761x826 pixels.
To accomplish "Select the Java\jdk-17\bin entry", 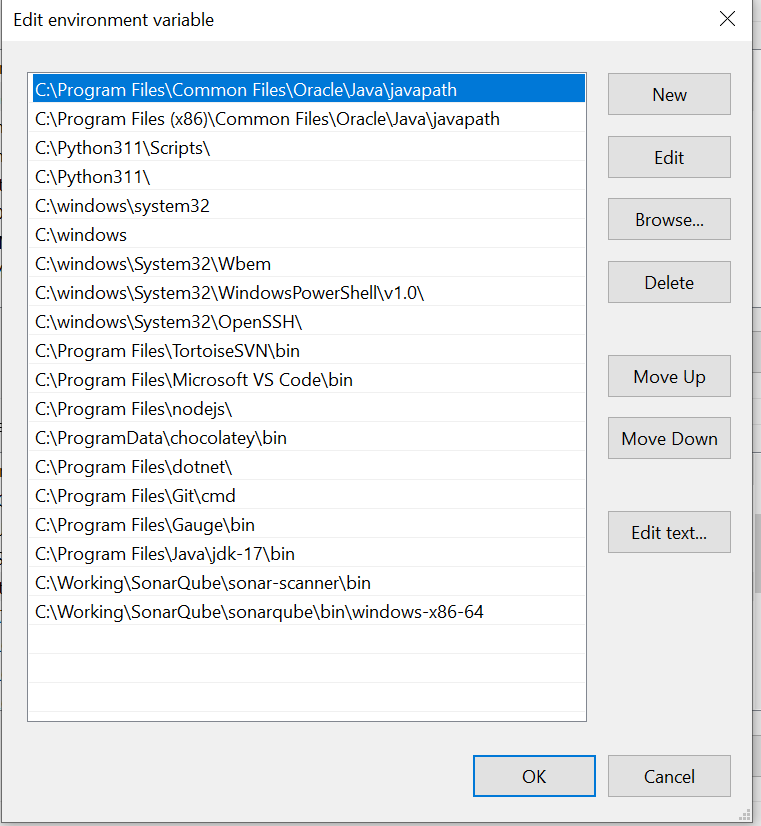I will pos(165,554).
